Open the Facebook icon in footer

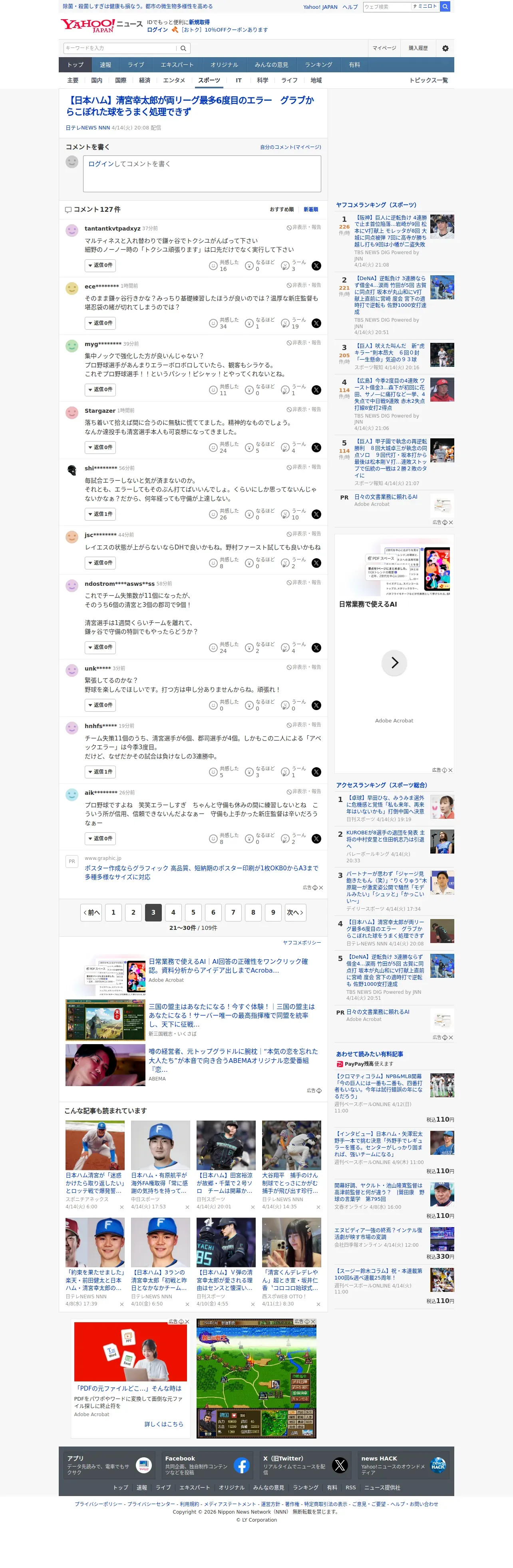tap(242, 1465)
